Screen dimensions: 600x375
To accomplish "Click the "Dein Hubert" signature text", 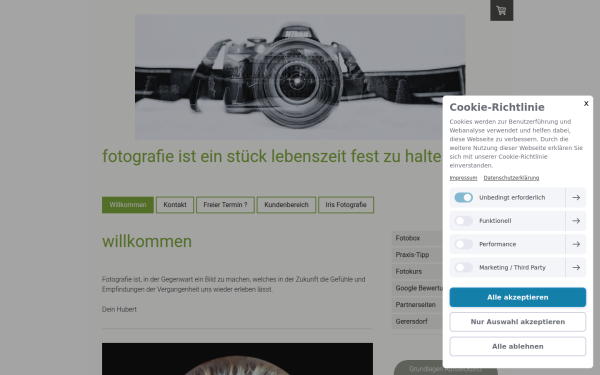I will click(x=119, y=309).
